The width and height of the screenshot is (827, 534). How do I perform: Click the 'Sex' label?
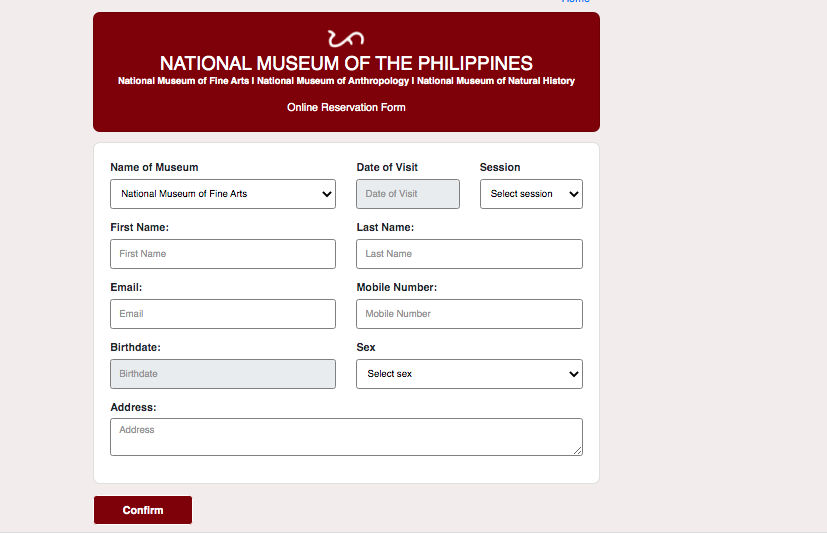[x=366, y=347]
